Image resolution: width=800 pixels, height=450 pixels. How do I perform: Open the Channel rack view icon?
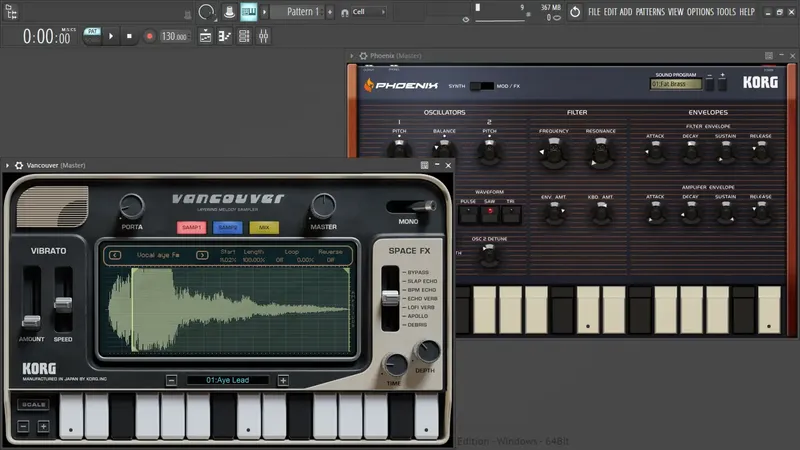(244, 36)
